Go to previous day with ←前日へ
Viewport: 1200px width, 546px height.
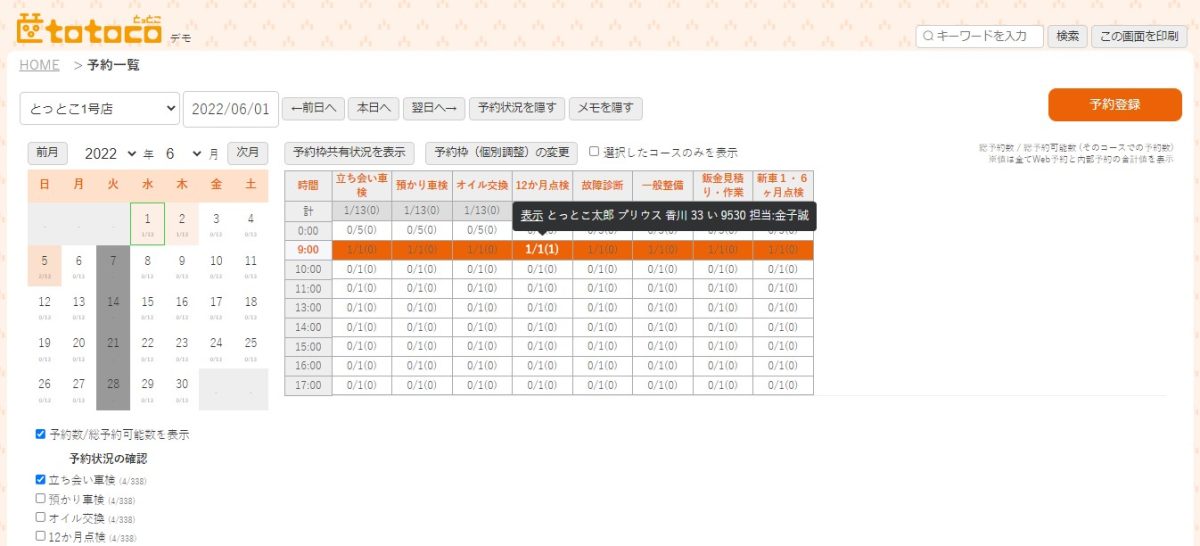click(314, 108)
